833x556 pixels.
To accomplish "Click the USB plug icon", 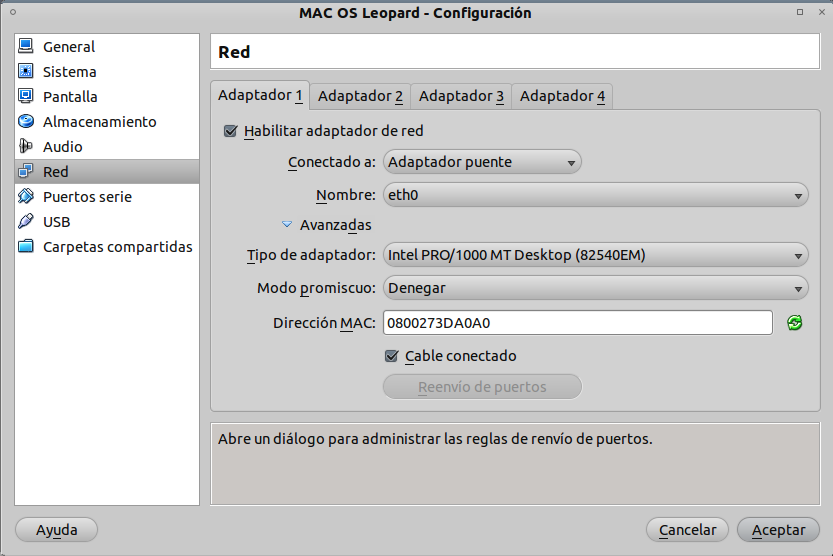I will pyautogui.click(x=26, y=221).
